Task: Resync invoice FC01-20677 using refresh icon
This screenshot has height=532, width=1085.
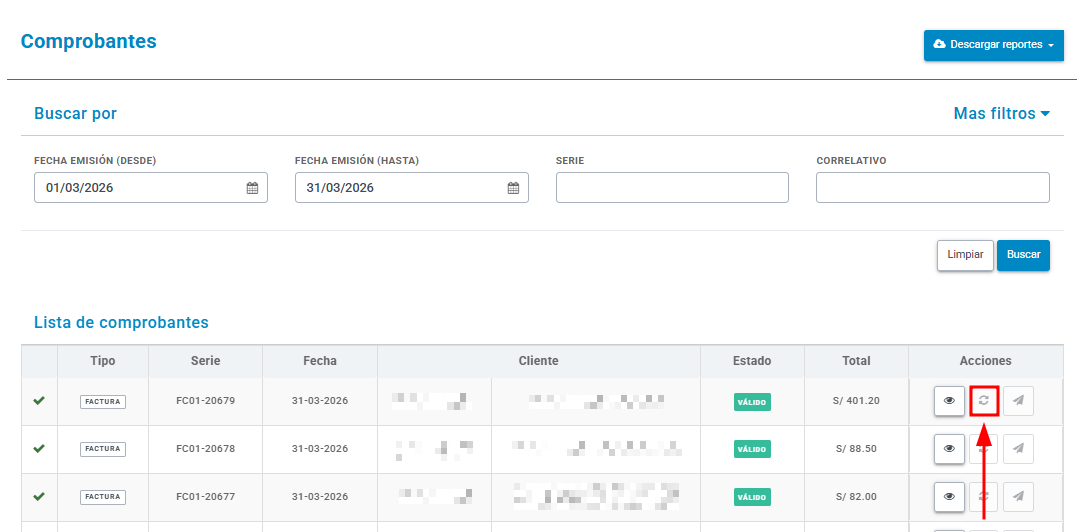Action: point(983,497)
